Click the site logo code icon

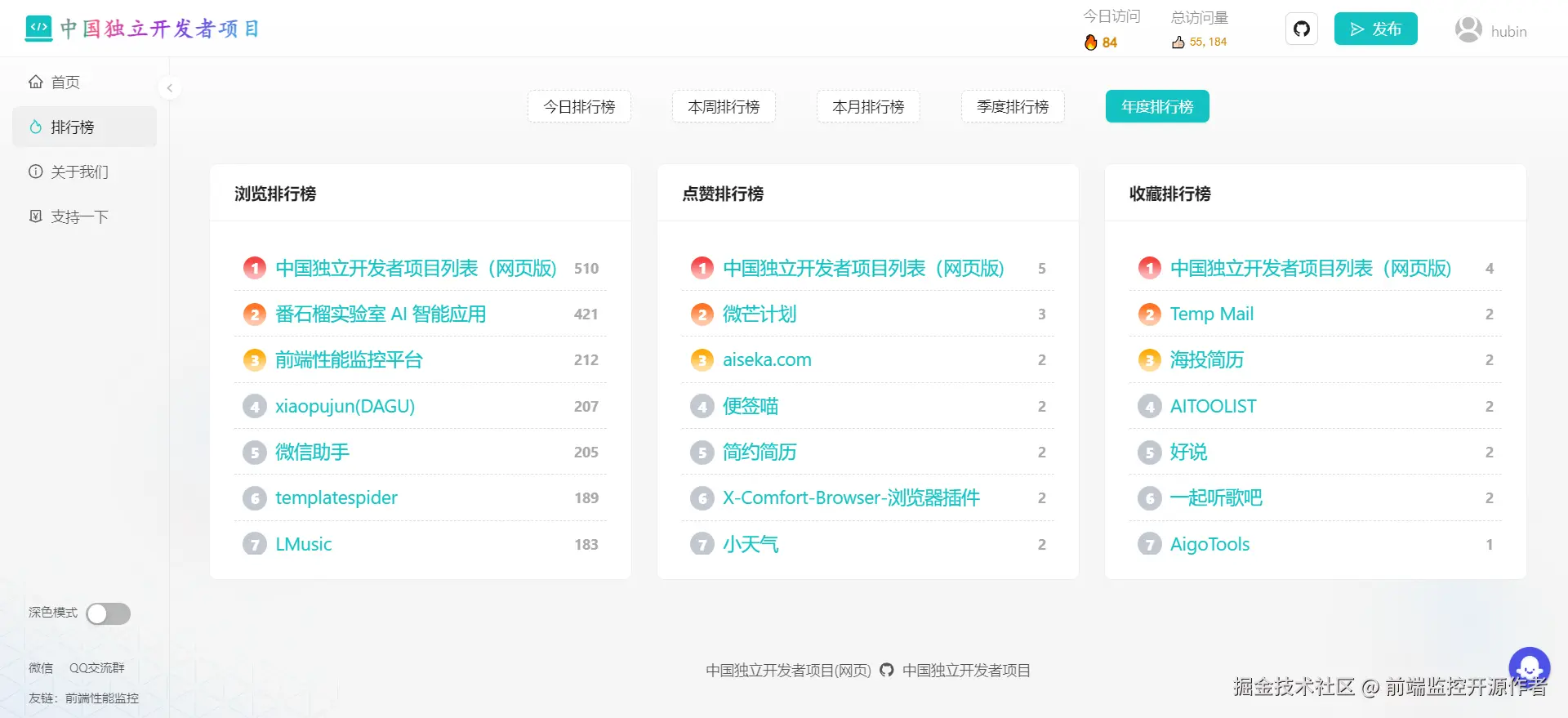(x=38, y=29)
